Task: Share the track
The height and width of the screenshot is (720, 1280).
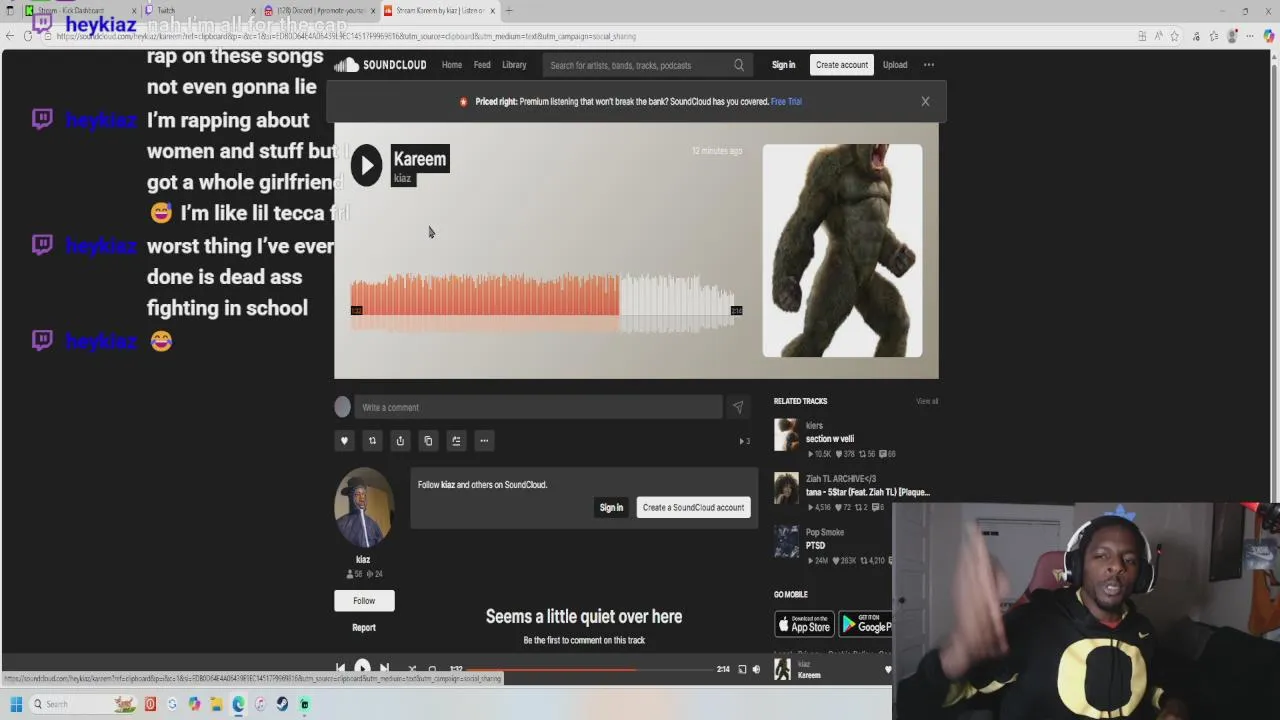Action: tap(400, 441)
